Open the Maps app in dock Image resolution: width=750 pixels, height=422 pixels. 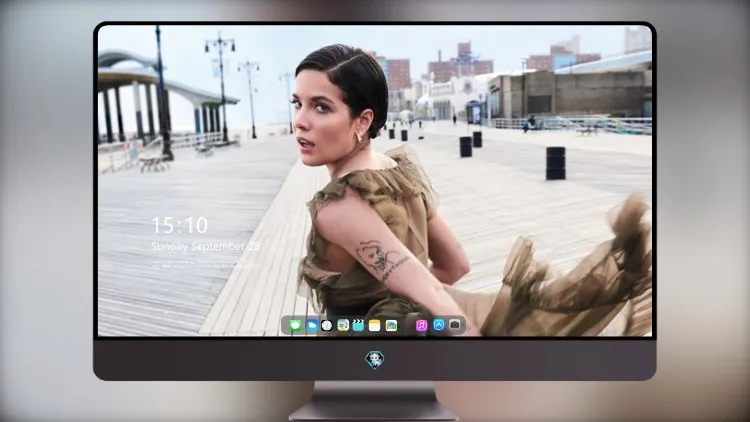pyautogui.click(x=343, y=326)
